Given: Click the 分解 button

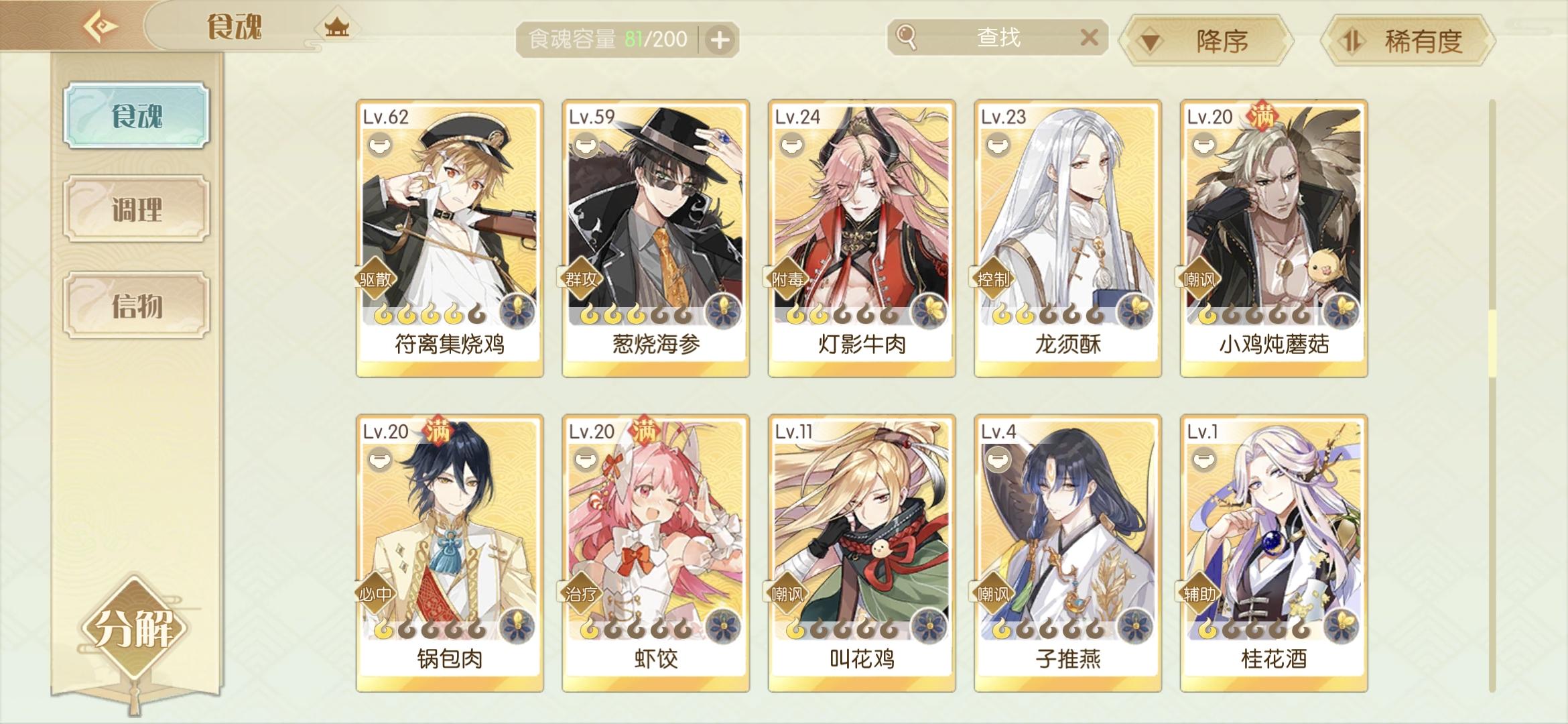Looking at the screenshot, I should pos(134,627).
